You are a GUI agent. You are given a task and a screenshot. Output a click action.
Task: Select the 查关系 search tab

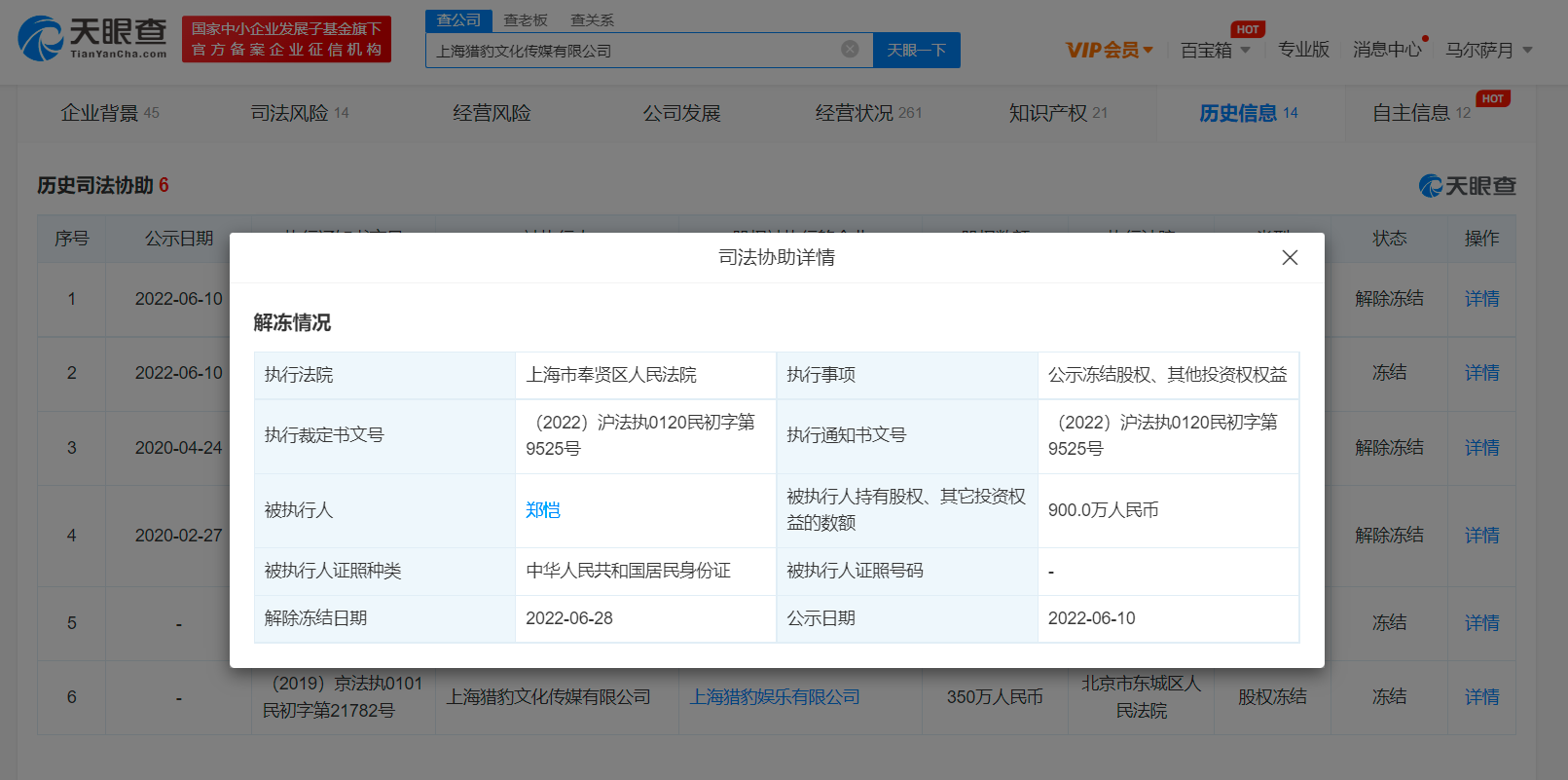(x=592, y=20)
